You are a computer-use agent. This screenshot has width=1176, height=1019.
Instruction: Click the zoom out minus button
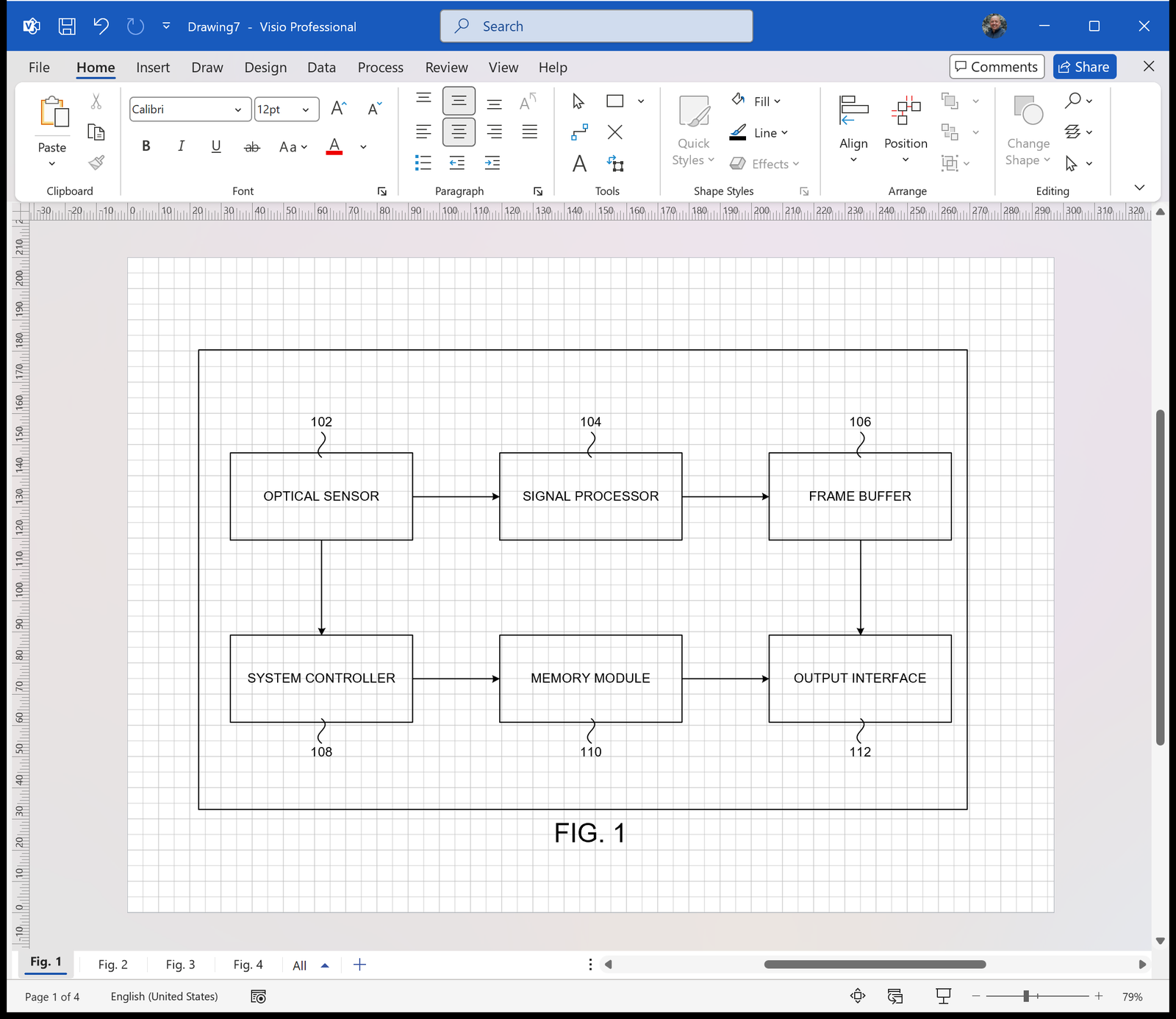[x=976, y=996]
